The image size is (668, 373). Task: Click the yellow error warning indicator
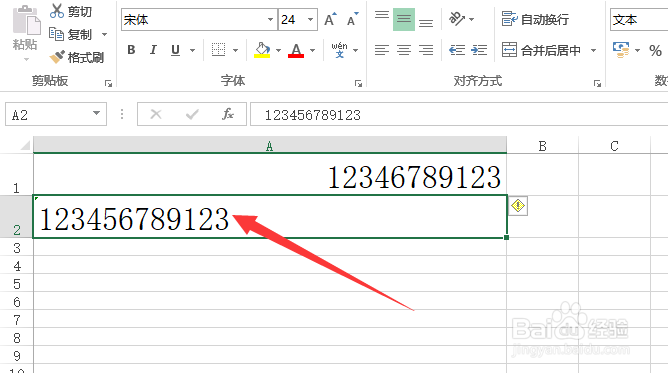518,206
